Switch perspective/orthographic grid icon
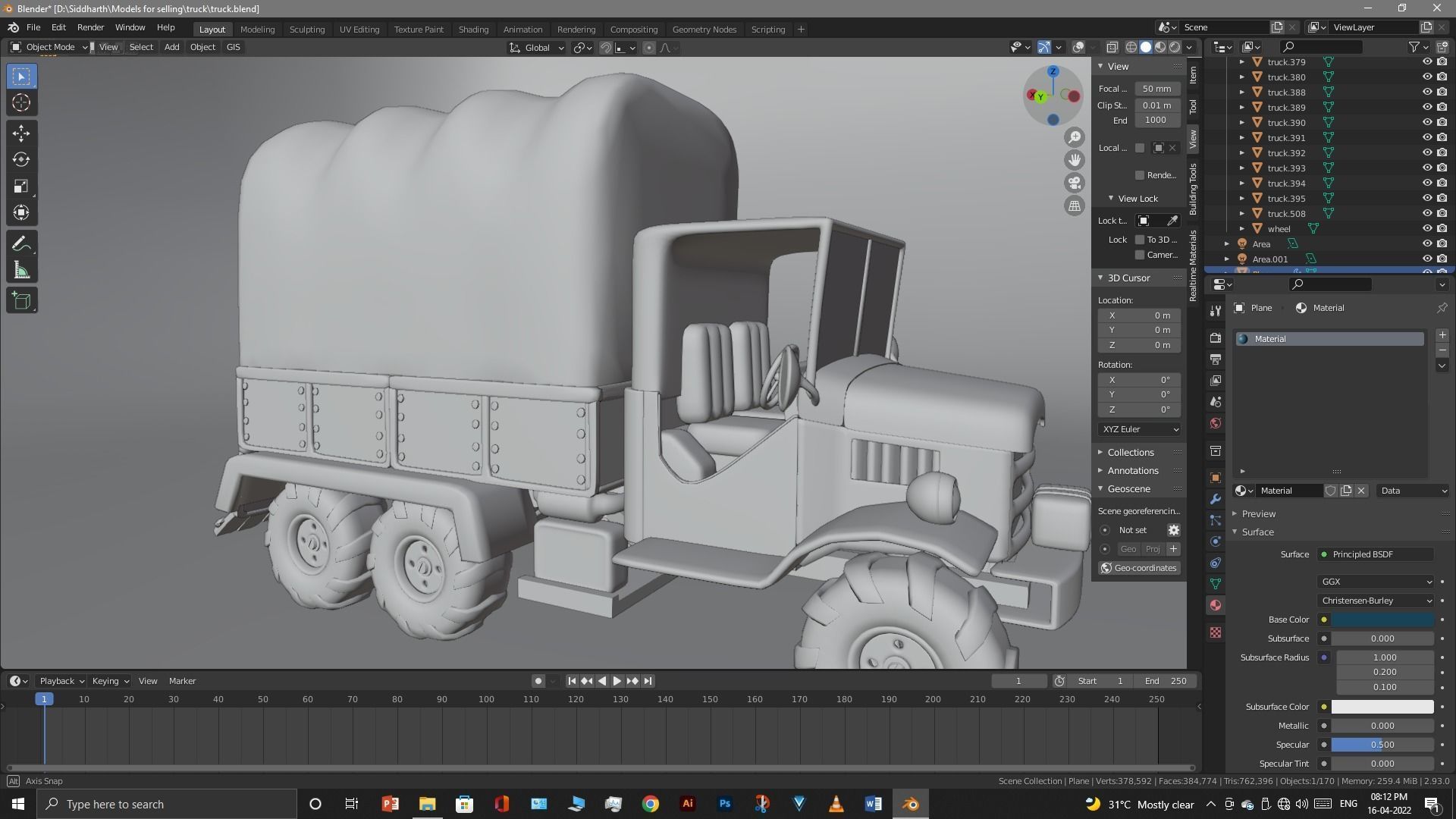 [1075, 206]
